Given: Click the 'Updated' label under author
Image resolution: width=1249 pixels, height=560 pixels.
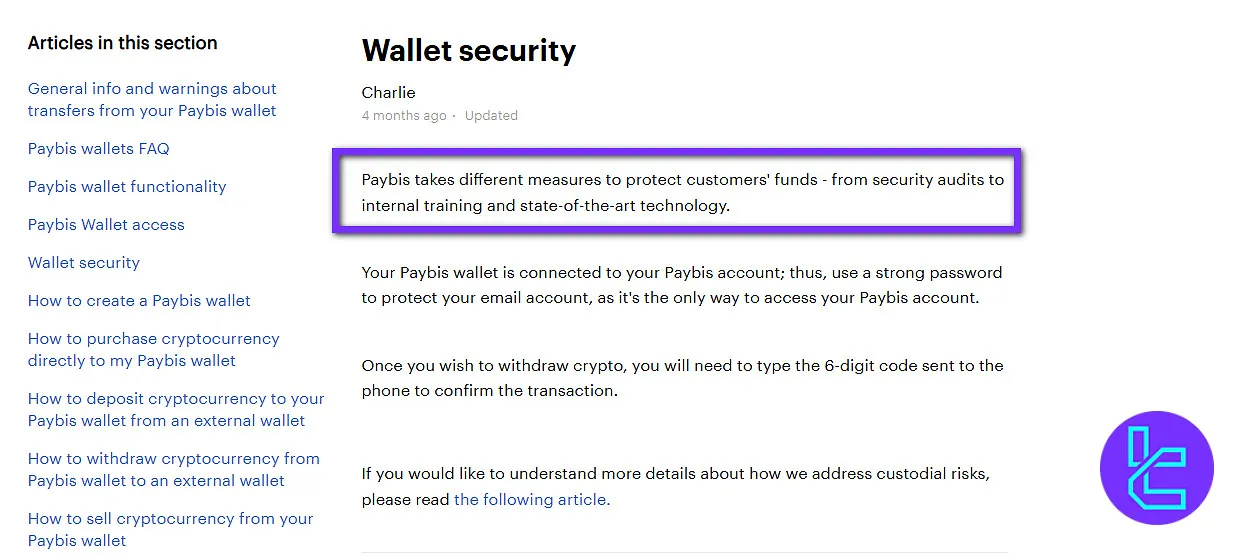Looking at the screenshot, I should (491, 116).
